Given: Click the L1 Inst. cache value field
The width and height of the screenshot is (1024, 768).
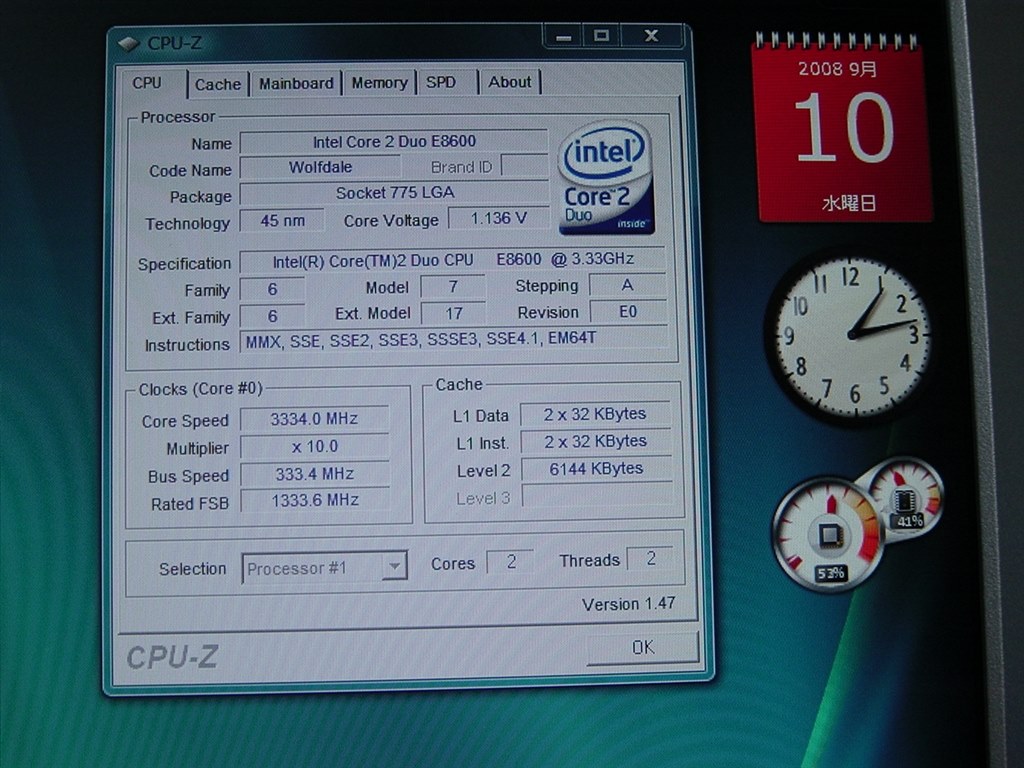Looking at the screenshot, I should pyautogui.click(x=596, y=441).
